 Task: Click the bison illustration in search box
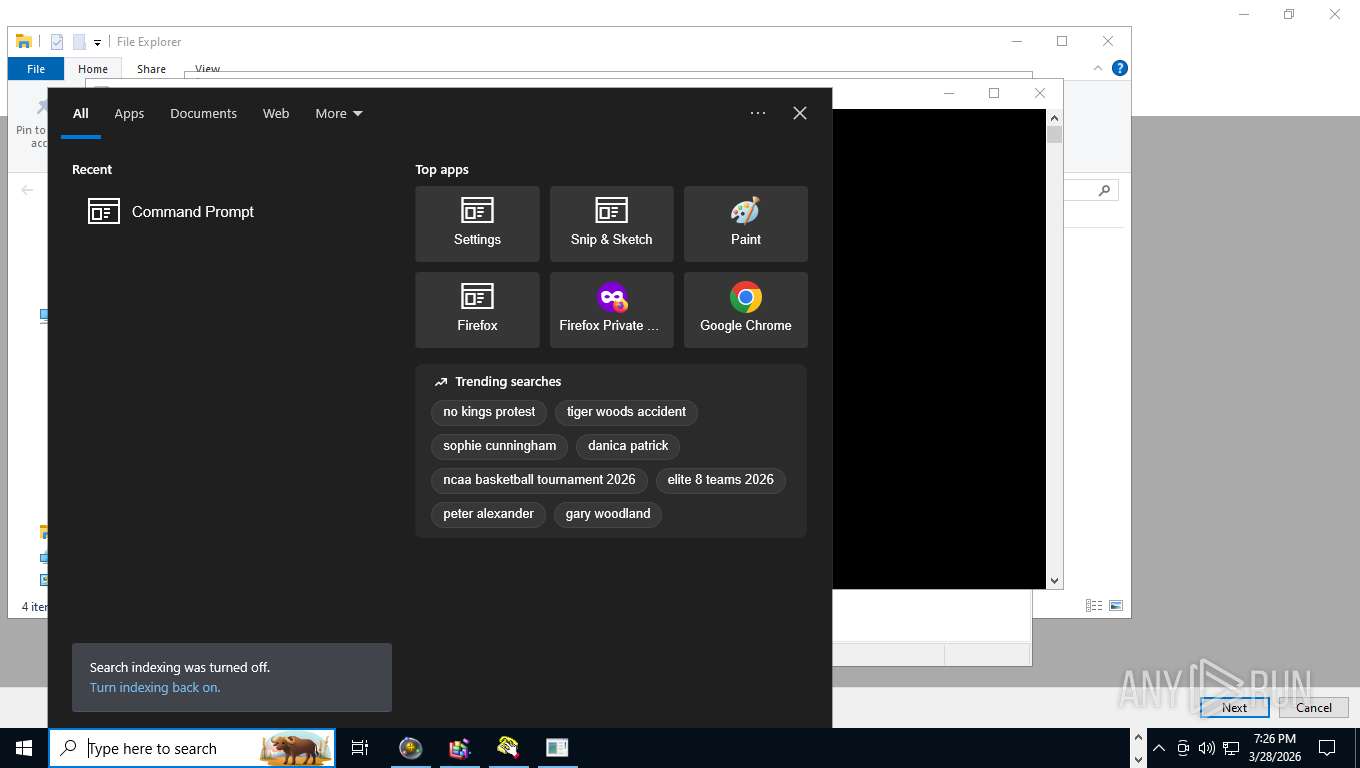click(295, 748)
